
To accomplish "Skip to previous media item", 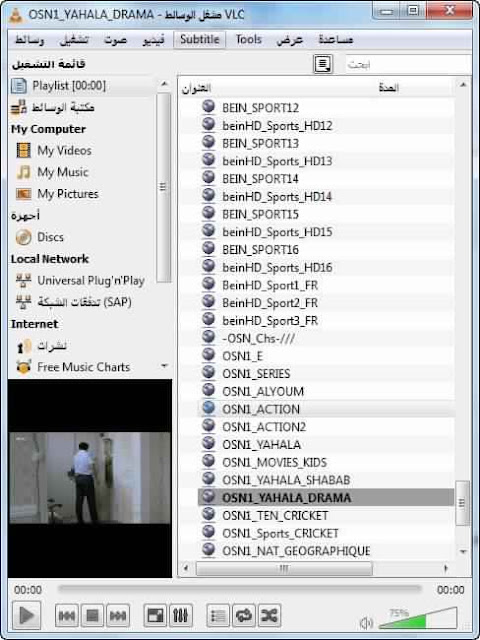I will click(x=67, y=616).
